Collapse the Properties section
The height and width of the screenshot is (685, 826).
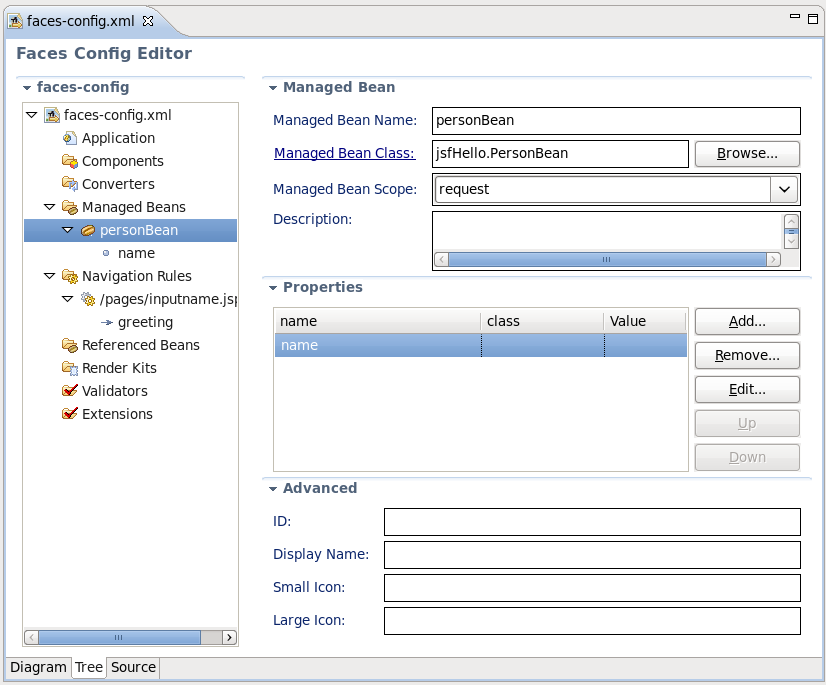[x=271, y=288]
